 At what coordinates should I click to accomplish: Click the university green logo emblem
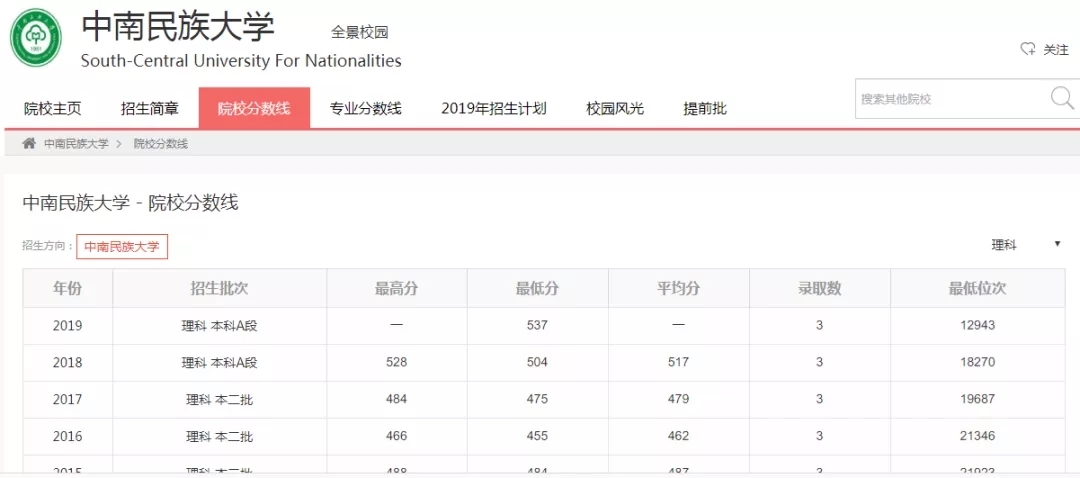tap(36, 38)
